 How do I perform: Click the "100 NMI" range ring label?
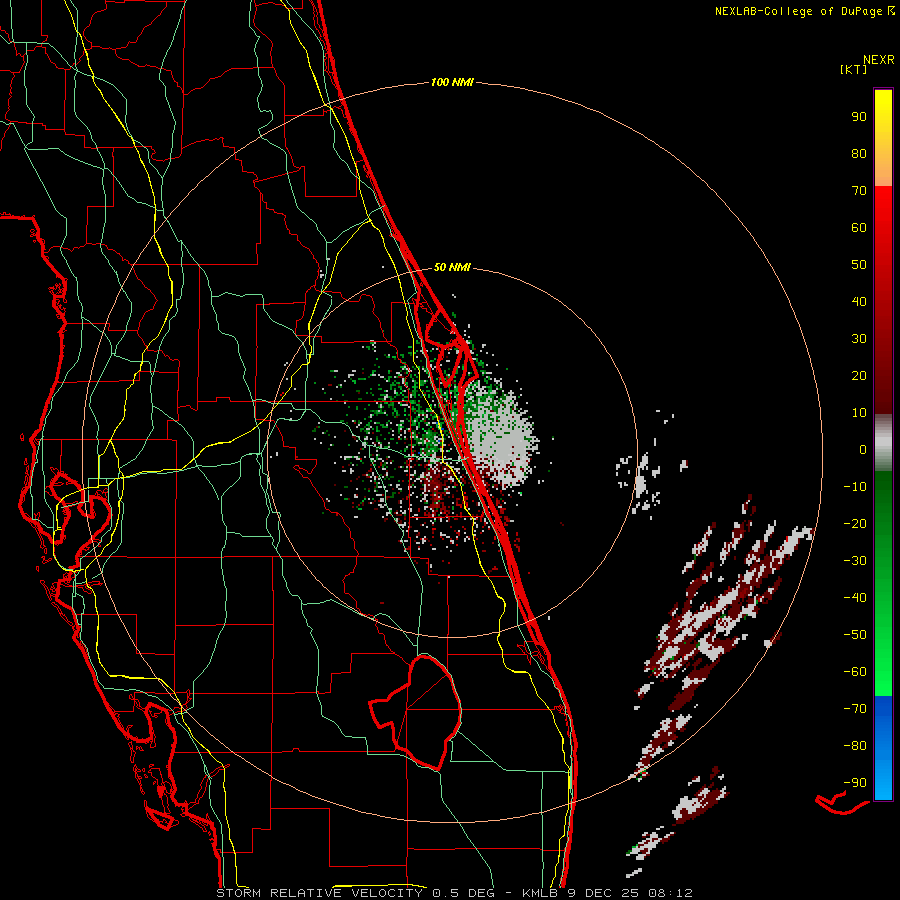pyautogui.click(x=452, y=83)
